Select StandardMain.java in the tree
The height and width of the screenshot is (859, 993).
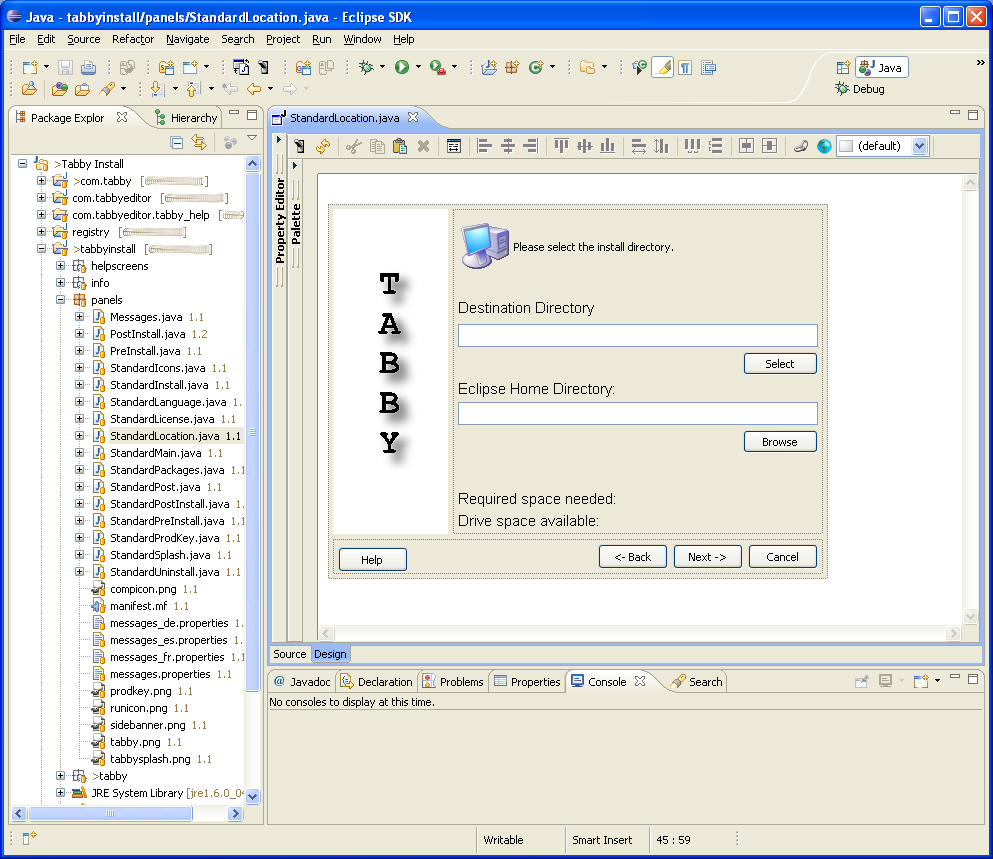pos(156,453)
